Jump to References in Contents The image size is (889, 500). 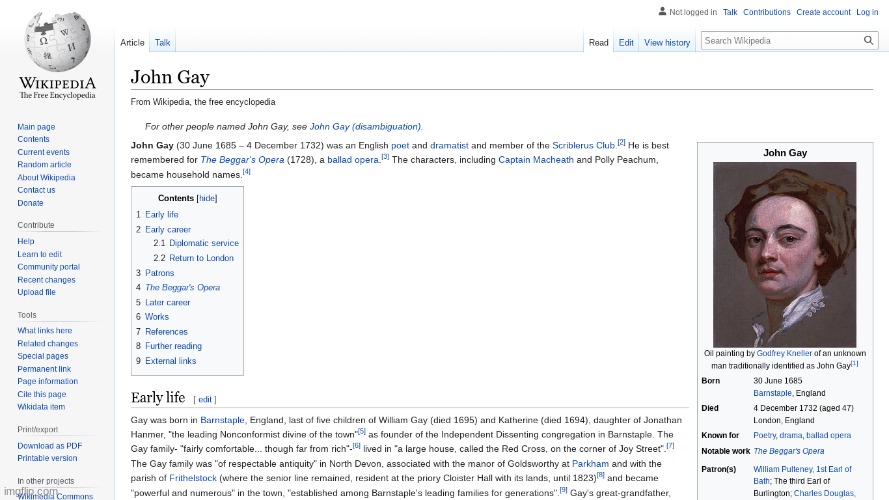click(x=166, y=332)
